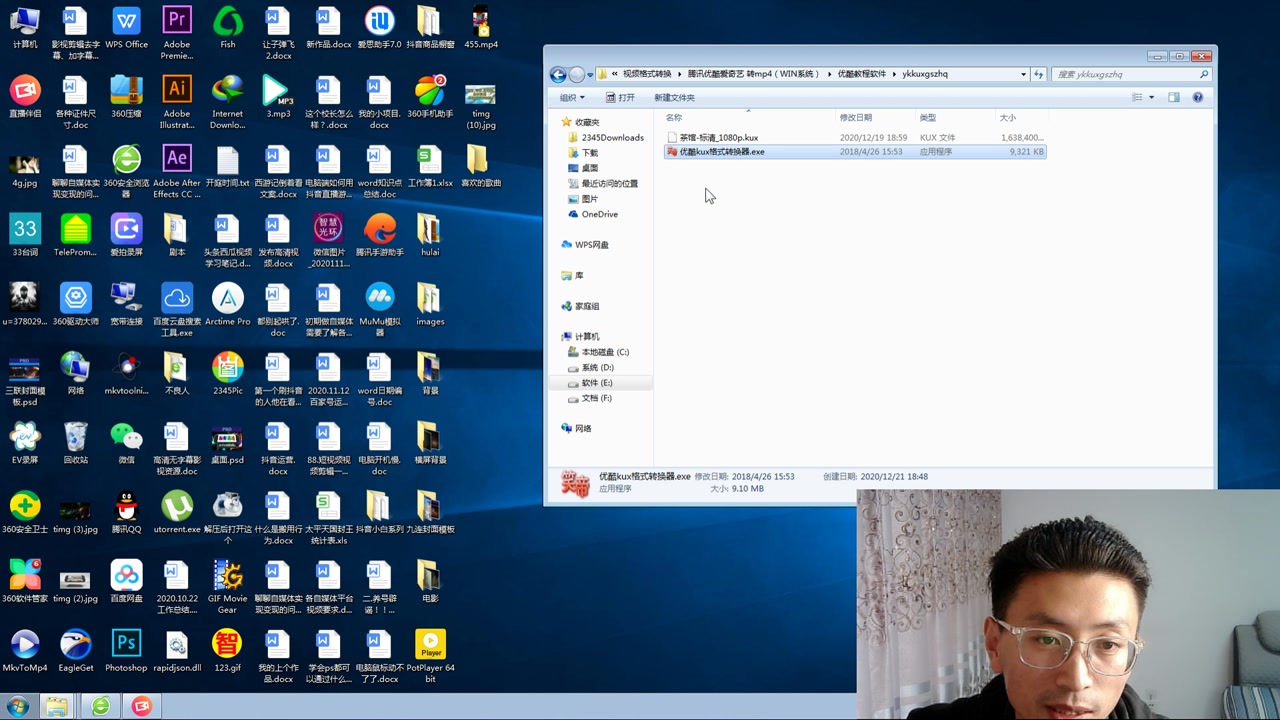
Task: Select the 123.gif desktop file icon
Action: (x=228, y=649)
